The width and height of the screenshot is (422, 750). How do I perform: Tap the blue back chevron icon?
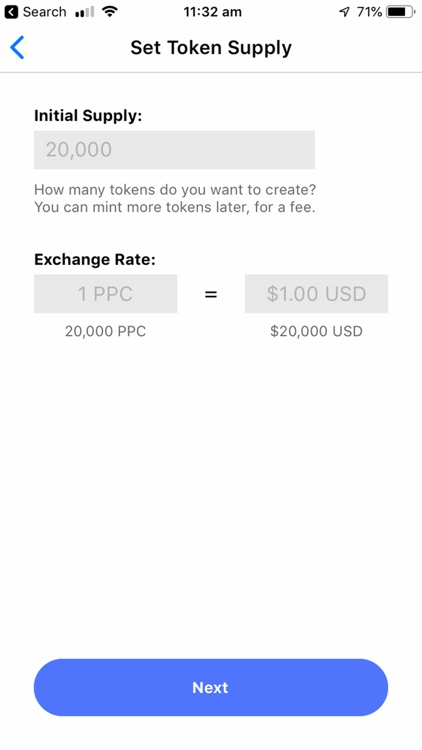click(17, 47)
